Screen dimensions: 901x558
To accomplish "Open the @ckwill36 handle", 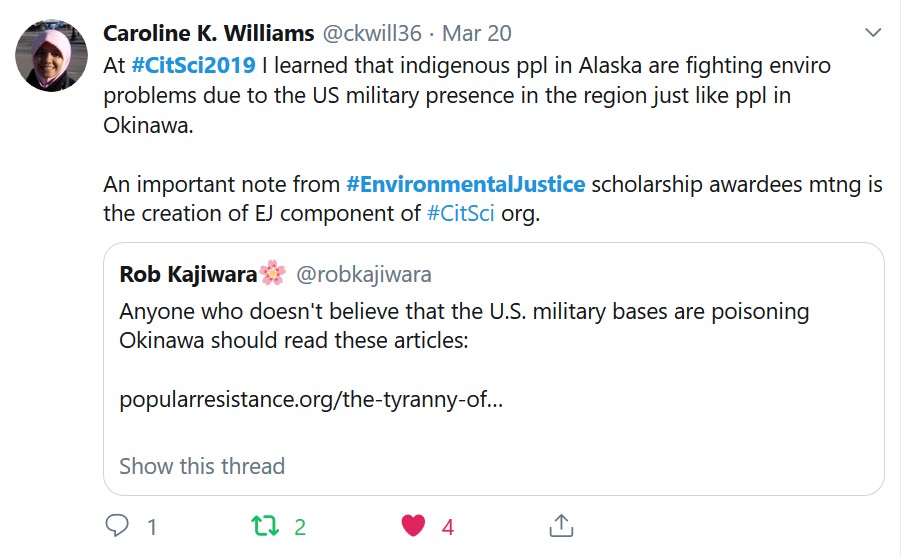I will click(371, 33).
